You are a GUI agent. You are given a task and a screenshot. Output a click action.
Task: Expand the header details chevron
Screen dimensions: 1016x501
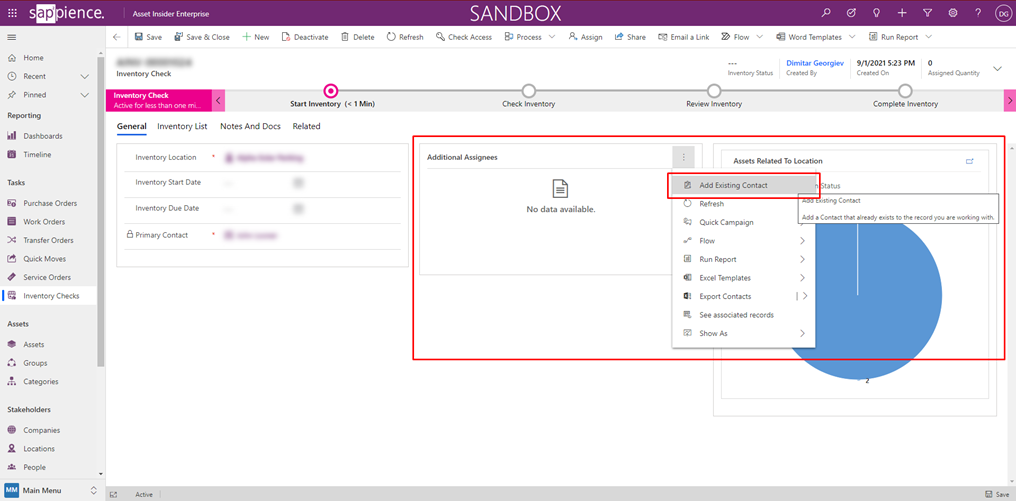click(x=997, y=68)
